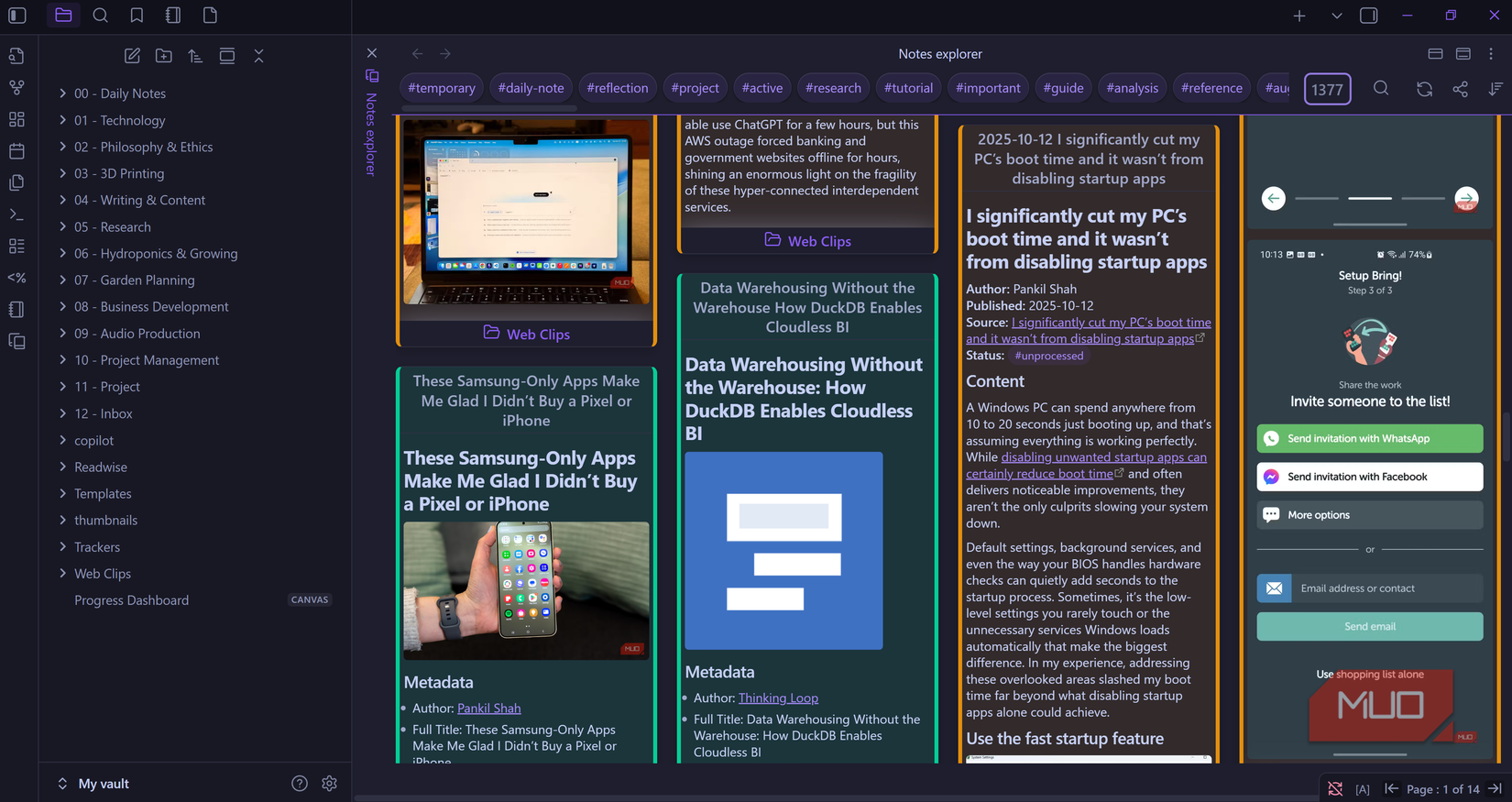Switch to the bookmarks sidebar tab
The image size is (1512, 802).
click(137, 16)
